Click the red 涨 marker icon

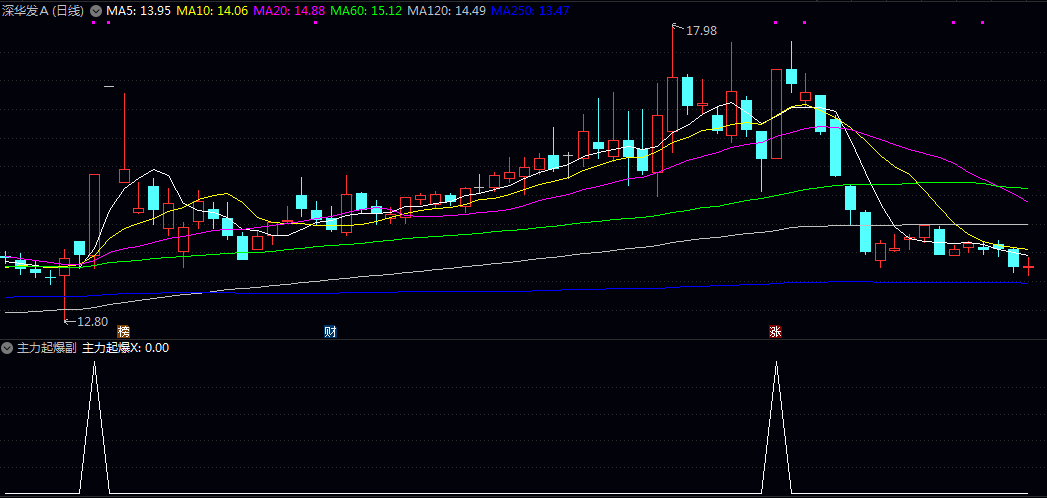[x=775, y=331]
